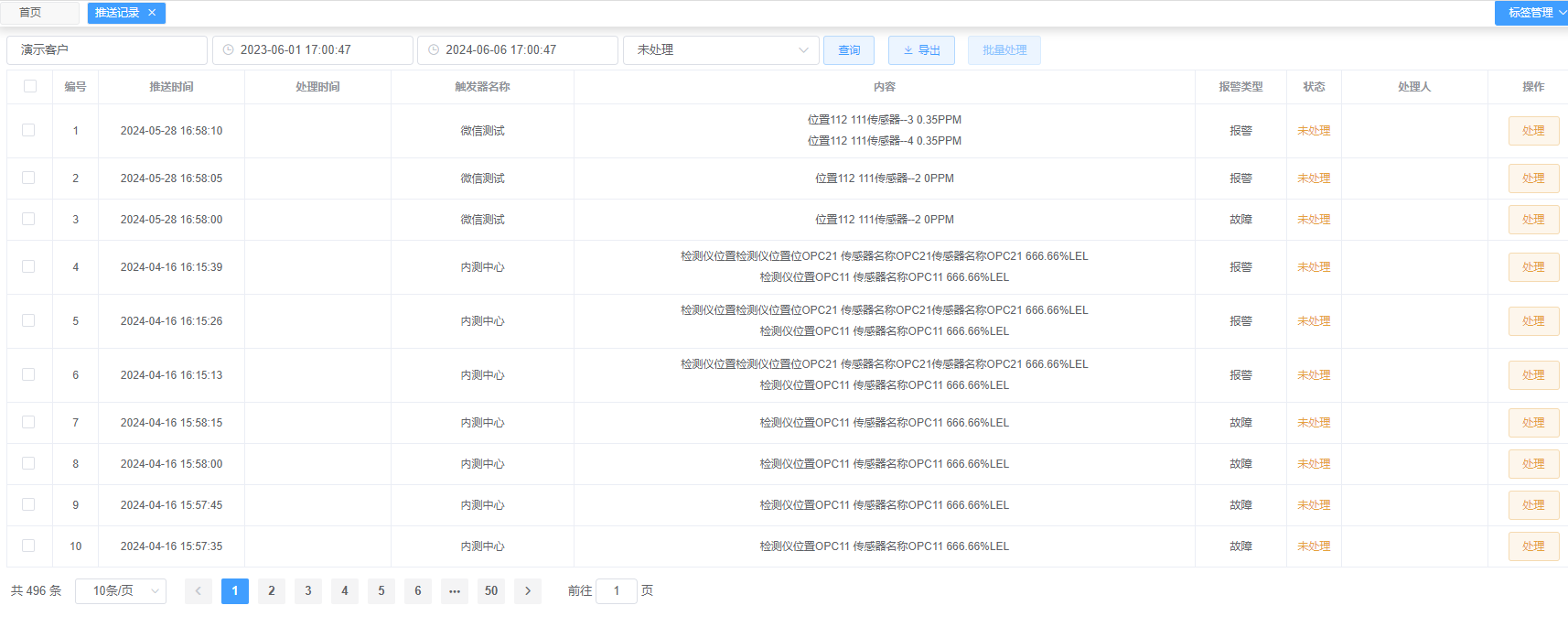The width and height of the screenshot is (1568, 627).
Task: Switch to the 首页 tab
Action: (x=30, y=13)
